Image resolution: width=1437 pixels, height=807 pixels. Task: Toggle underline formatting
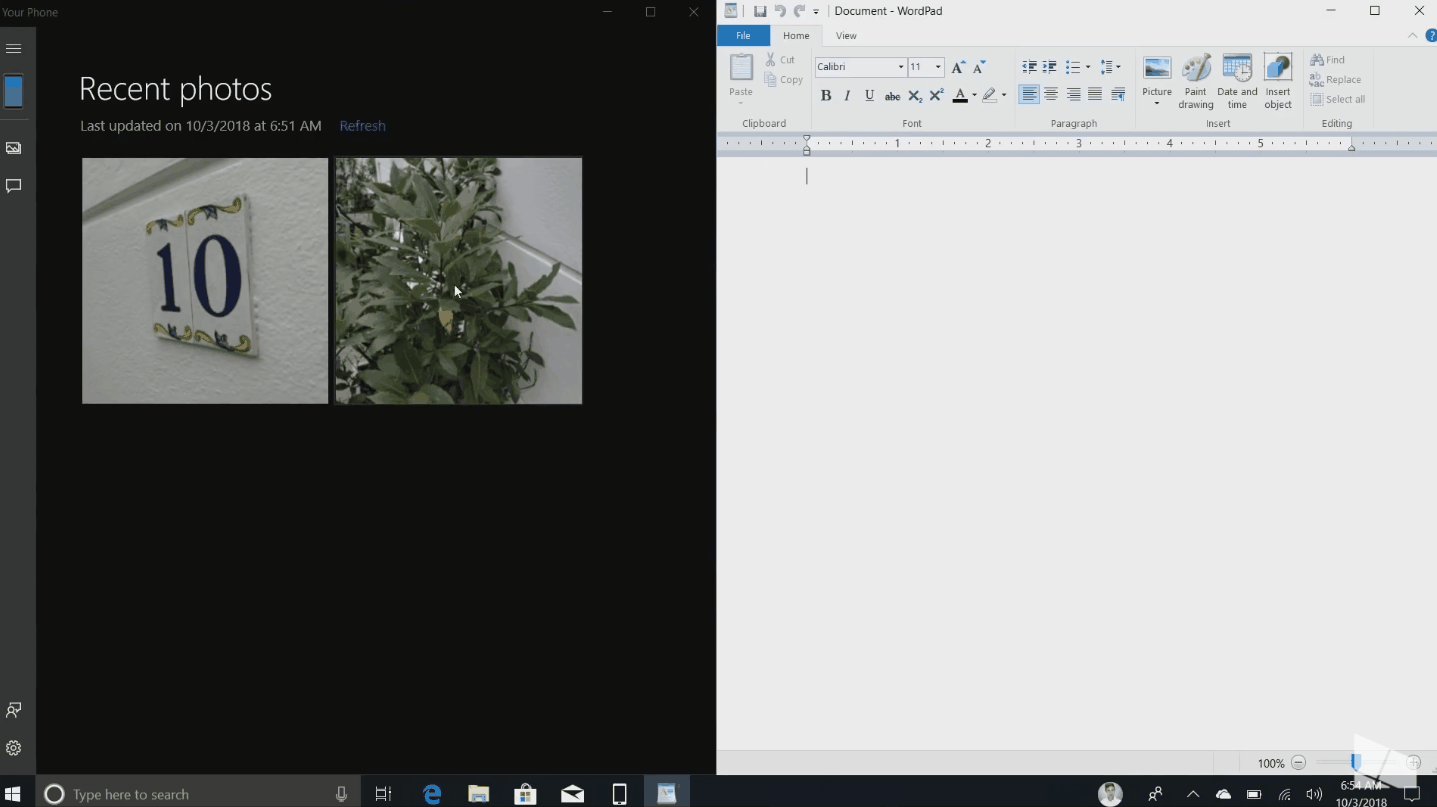[870, 96]
